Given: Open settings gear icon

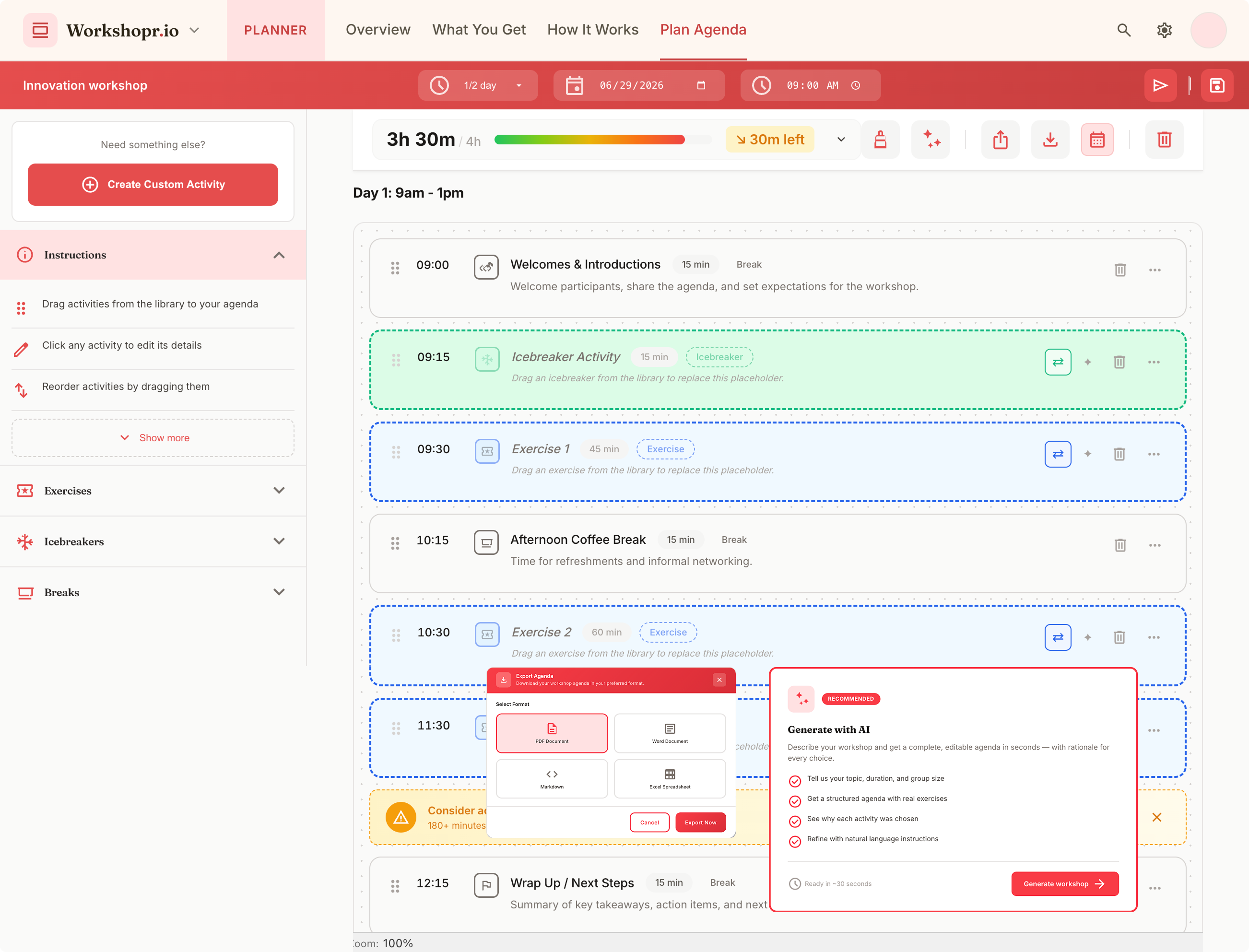Looking at the screenshot, I should (1164, 30).
